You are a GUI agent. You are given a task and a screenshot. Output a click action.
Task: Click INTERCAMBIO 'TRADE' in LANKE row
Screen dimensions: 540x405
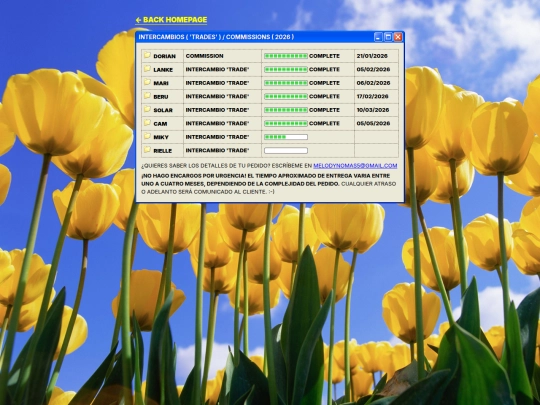(x=217, y=69)
